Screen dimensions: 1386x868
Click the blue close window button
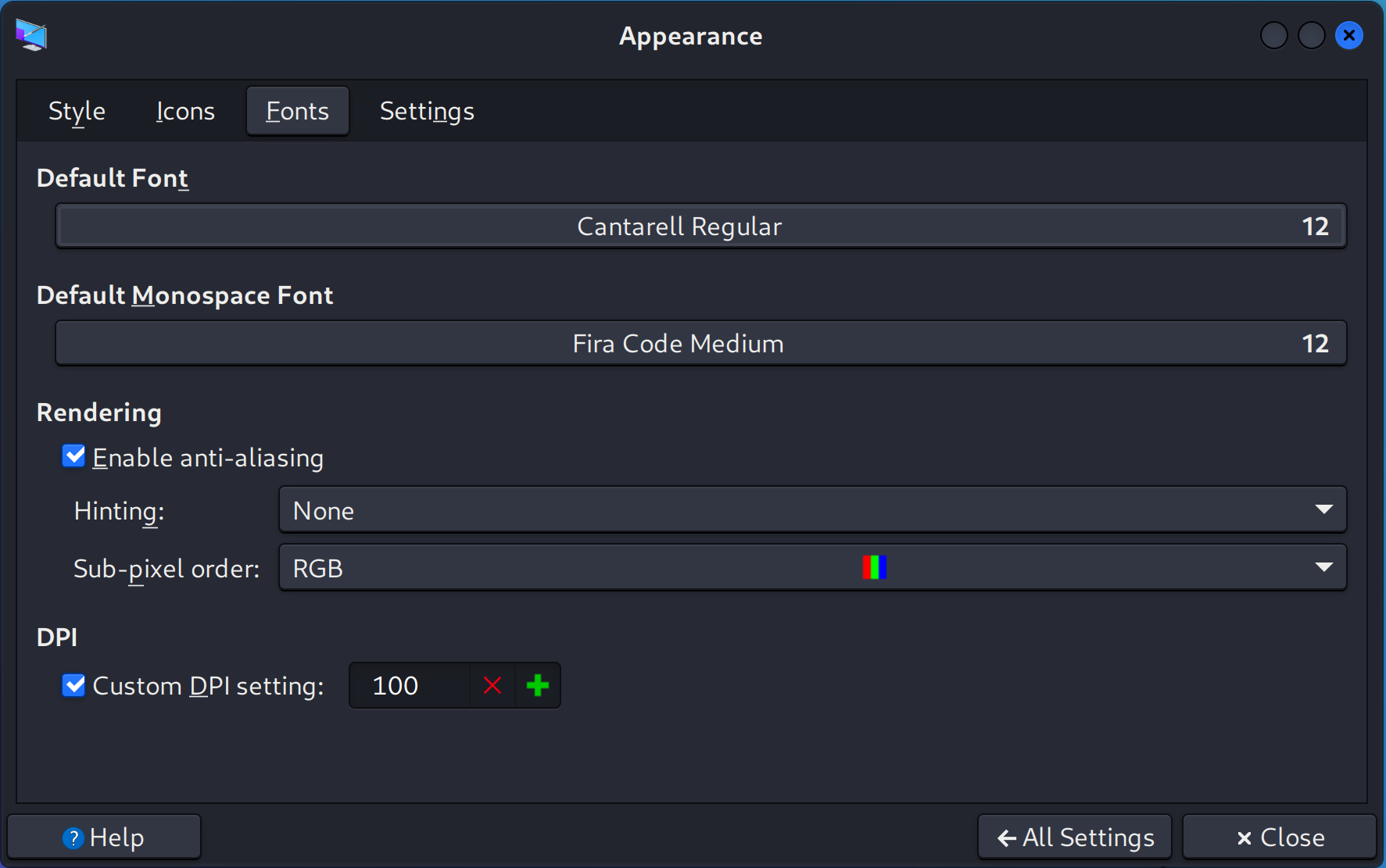click(1349, 35)
